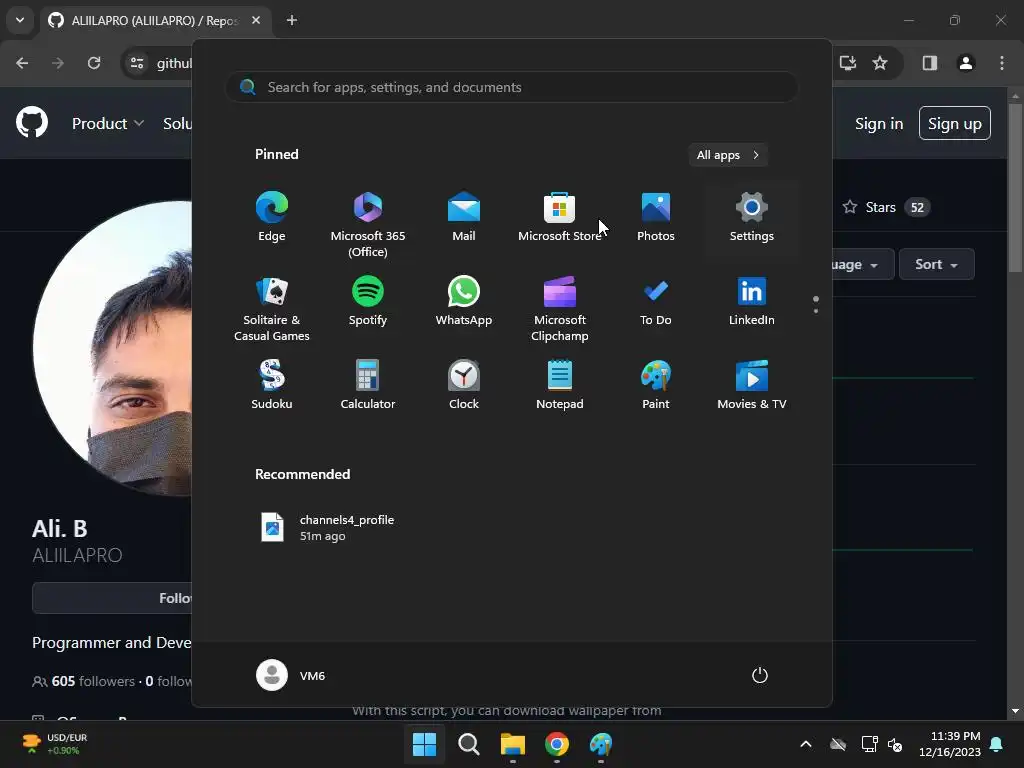Open File Explorer from taskbar
The height and width of the screenshot is (768, 1024).
point(513,744)
